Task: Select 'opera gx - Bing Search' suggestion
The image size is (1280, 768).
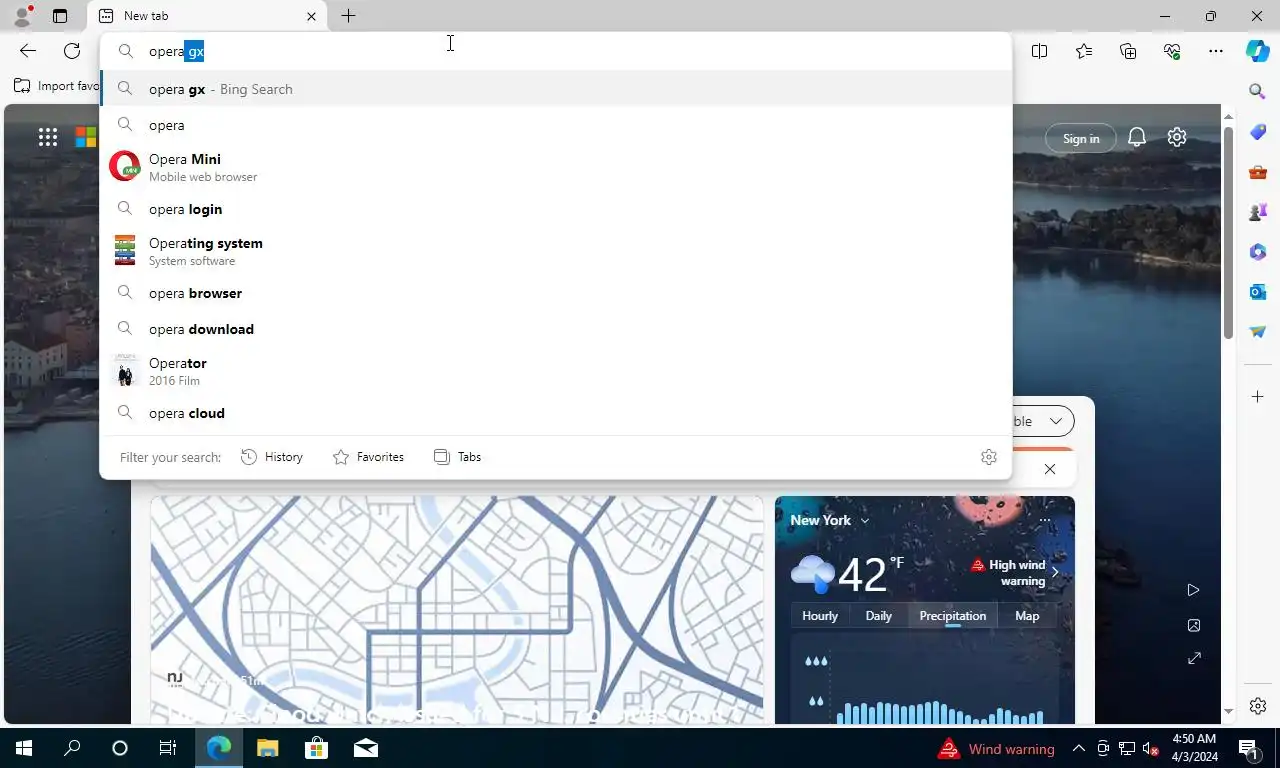Action: tap(556, 89)
